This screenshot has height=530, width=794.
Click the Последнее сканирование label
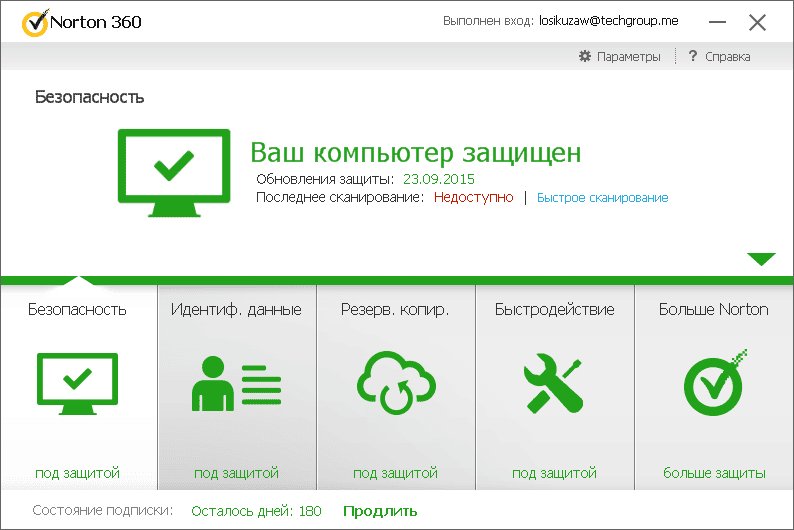[x=340, y=197]
